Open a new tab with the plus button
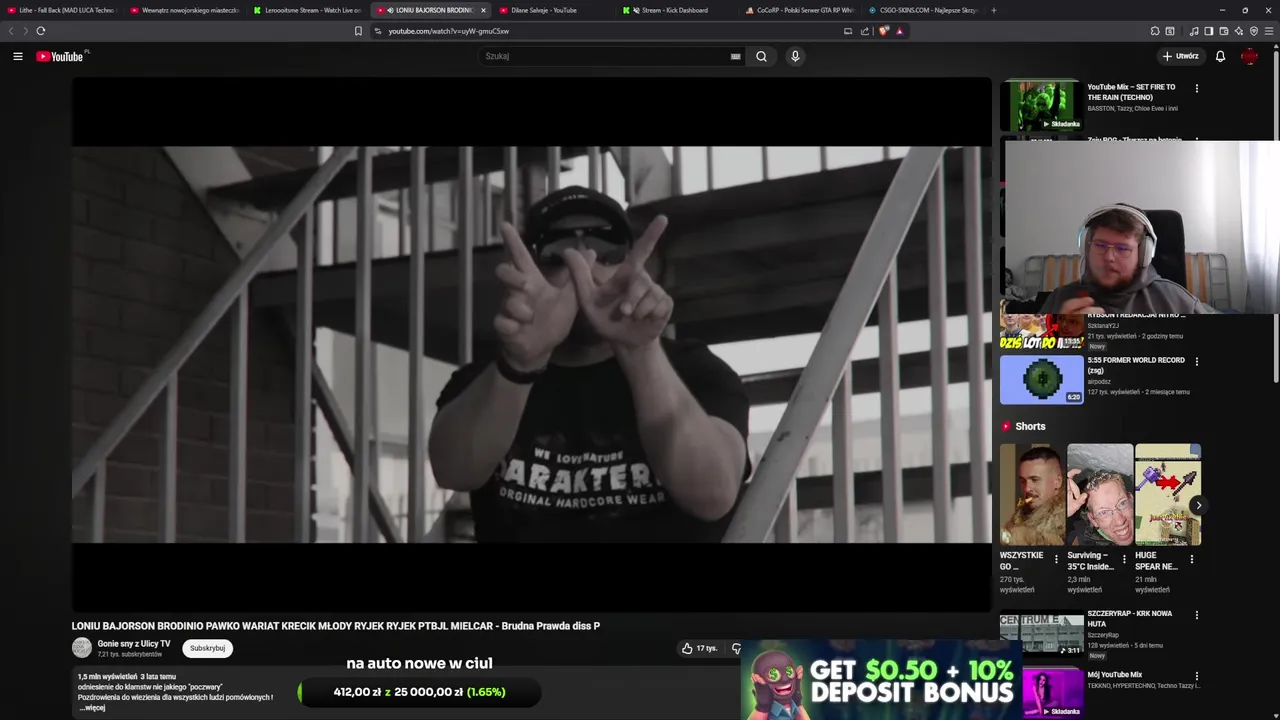This screenshot has height=720, width=1280. point(993,10)
